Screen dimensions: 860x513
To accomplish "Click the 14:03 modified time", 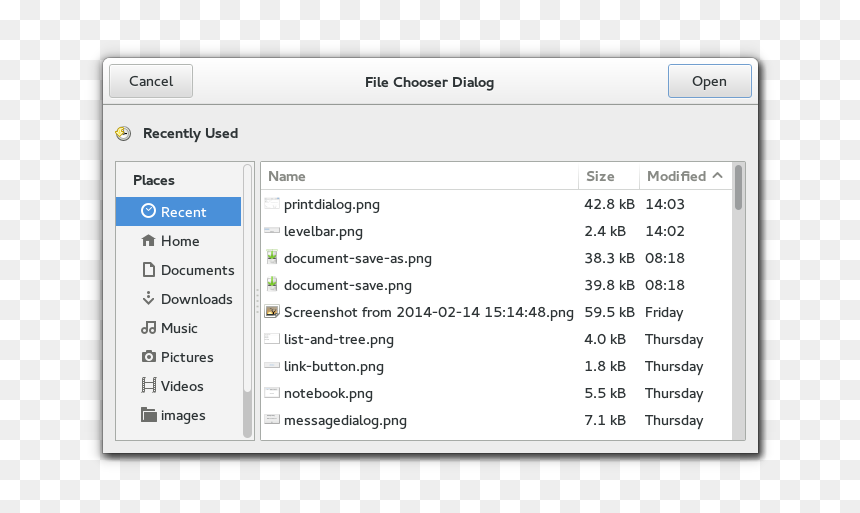I will tap(665, 204).
